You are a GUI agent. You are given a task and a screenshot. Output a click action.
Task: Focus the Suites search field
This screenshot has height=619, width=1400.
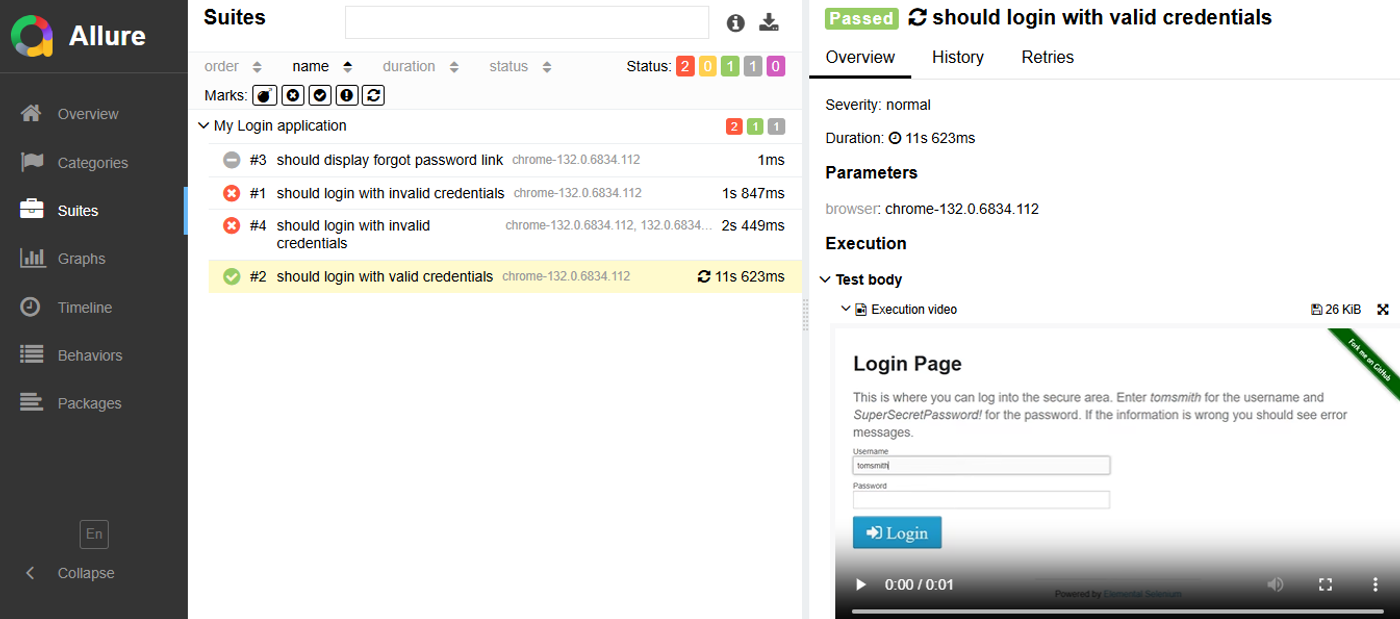point(527,22)
